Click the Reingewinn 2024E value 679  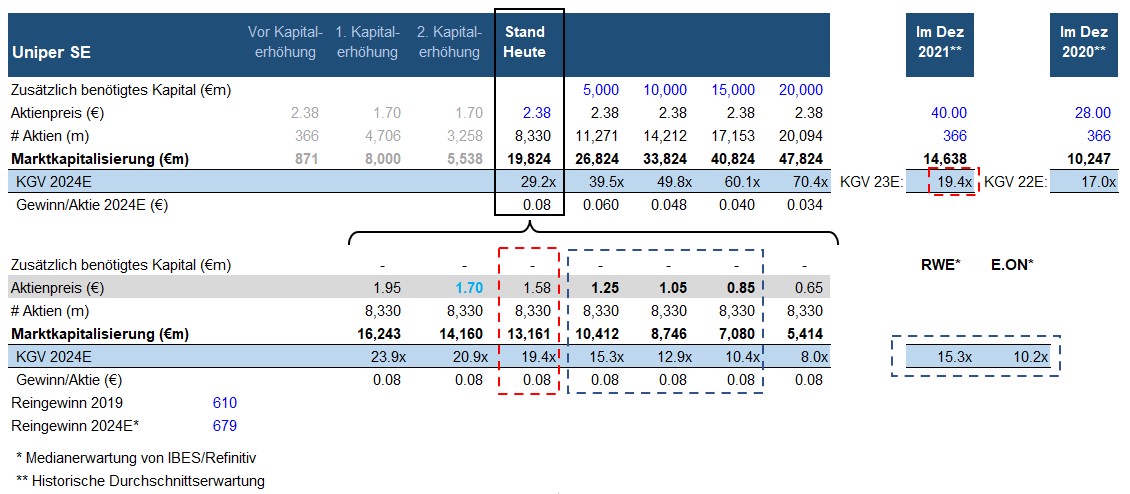click(225, 426)
